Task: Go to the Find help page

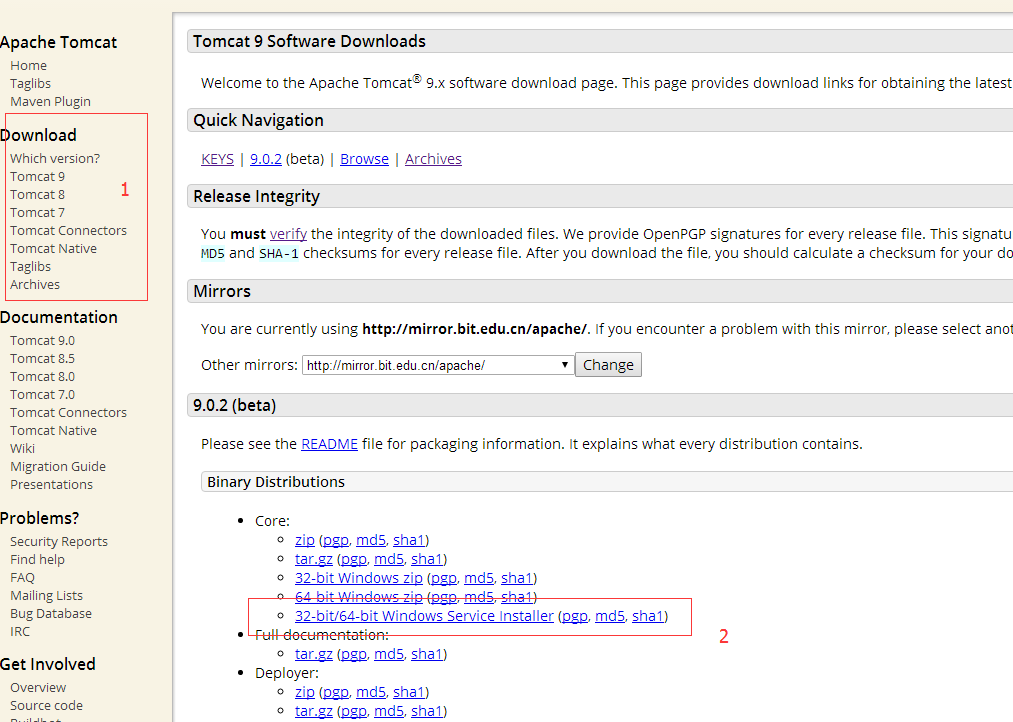Action: 37,560
